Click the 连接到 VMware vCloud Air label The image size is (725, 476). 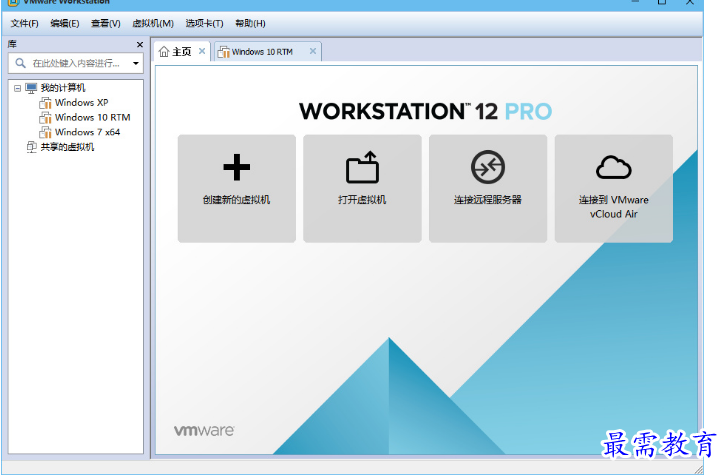pos(614,207)
